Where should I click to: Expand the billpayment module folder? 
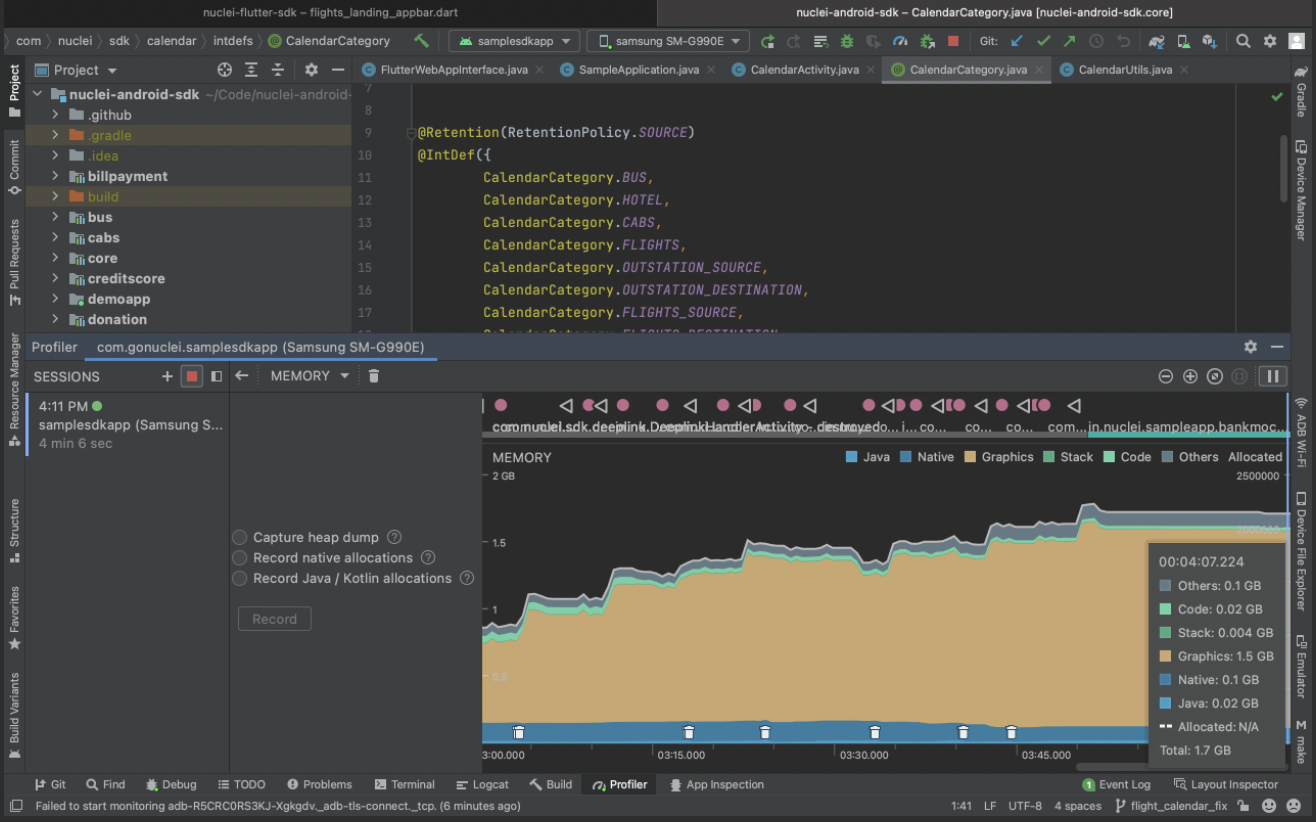coord(56,176)
